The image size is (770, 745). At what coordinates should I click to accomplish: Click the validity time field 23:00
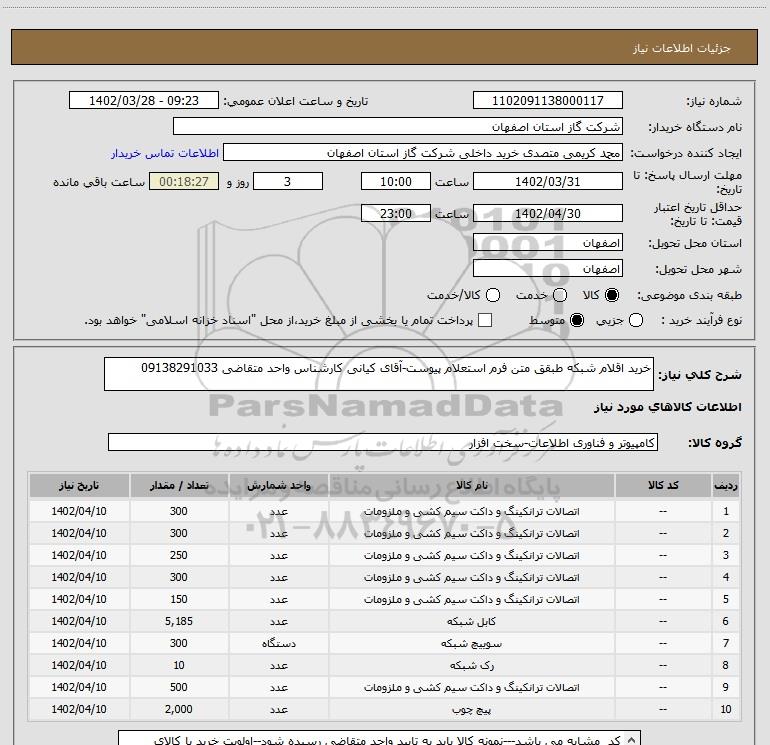[396, 213]
